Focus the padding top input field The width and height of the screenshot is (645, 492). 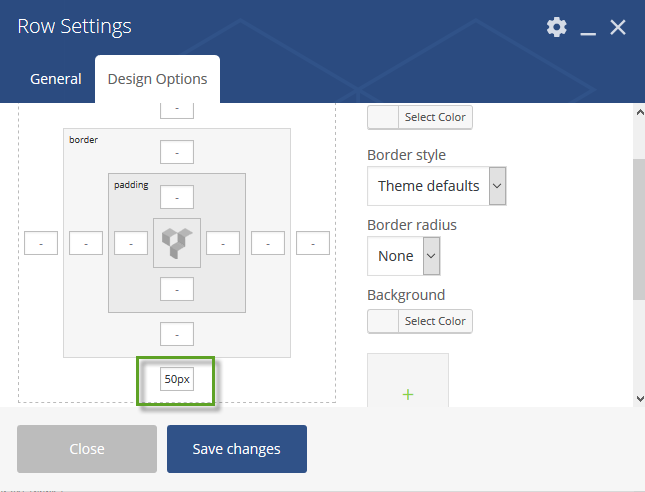177,197
